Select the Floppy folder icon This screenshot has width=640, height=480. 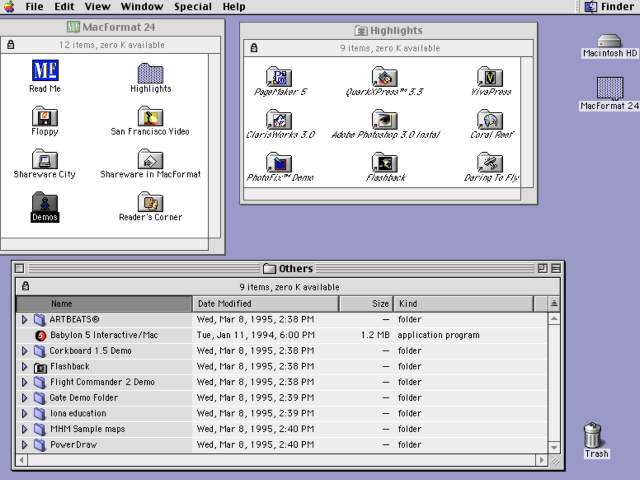44,116
